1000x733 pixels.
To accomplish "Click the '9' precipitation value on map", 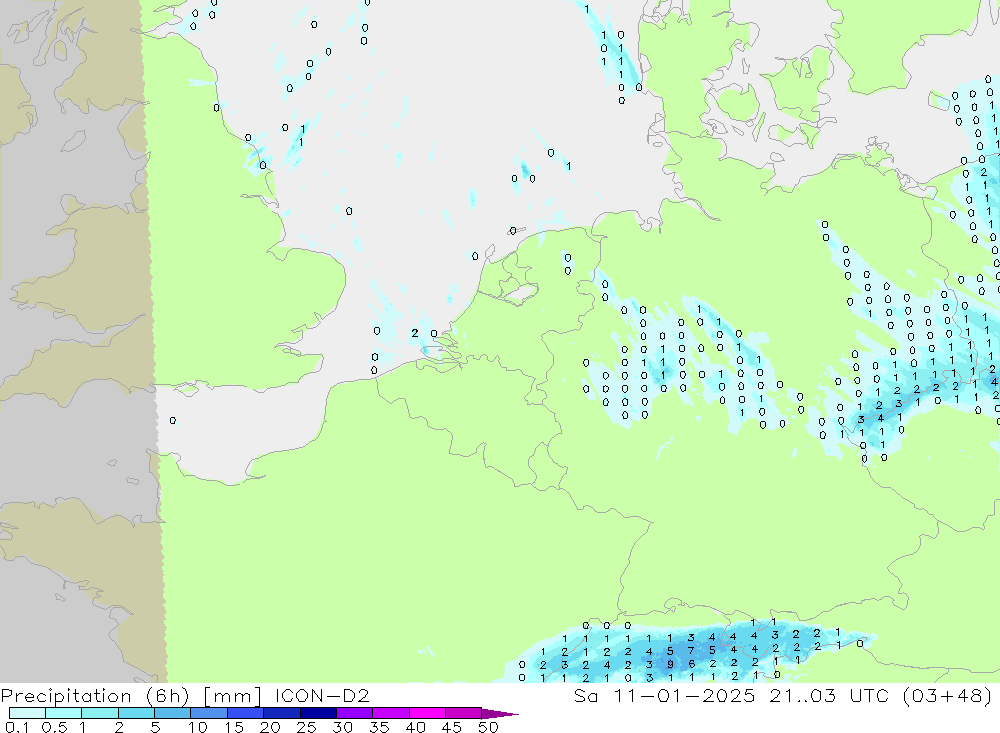I will point(670,664).
